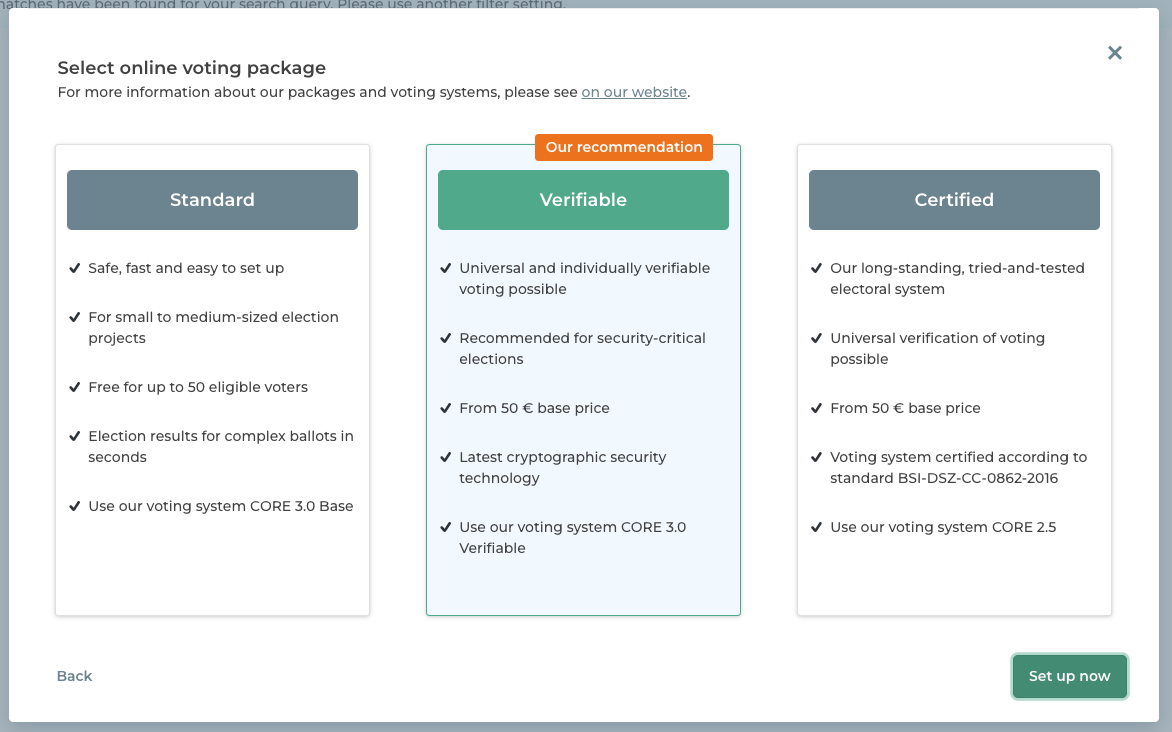Viewport: 1172px width, 732px height.
Task: Click the 'Back' link
Action: pyautogui.click(x=74, y=676)
